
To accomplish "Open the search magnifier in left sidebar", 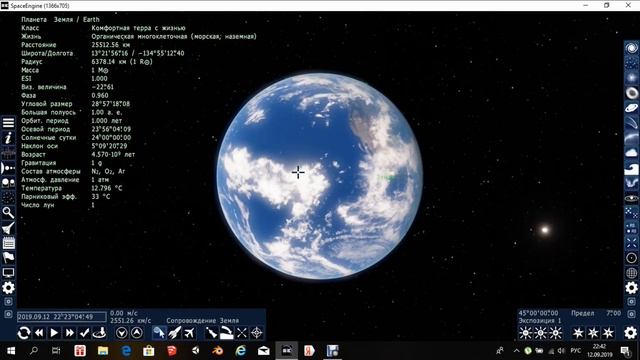I will 8,213.
